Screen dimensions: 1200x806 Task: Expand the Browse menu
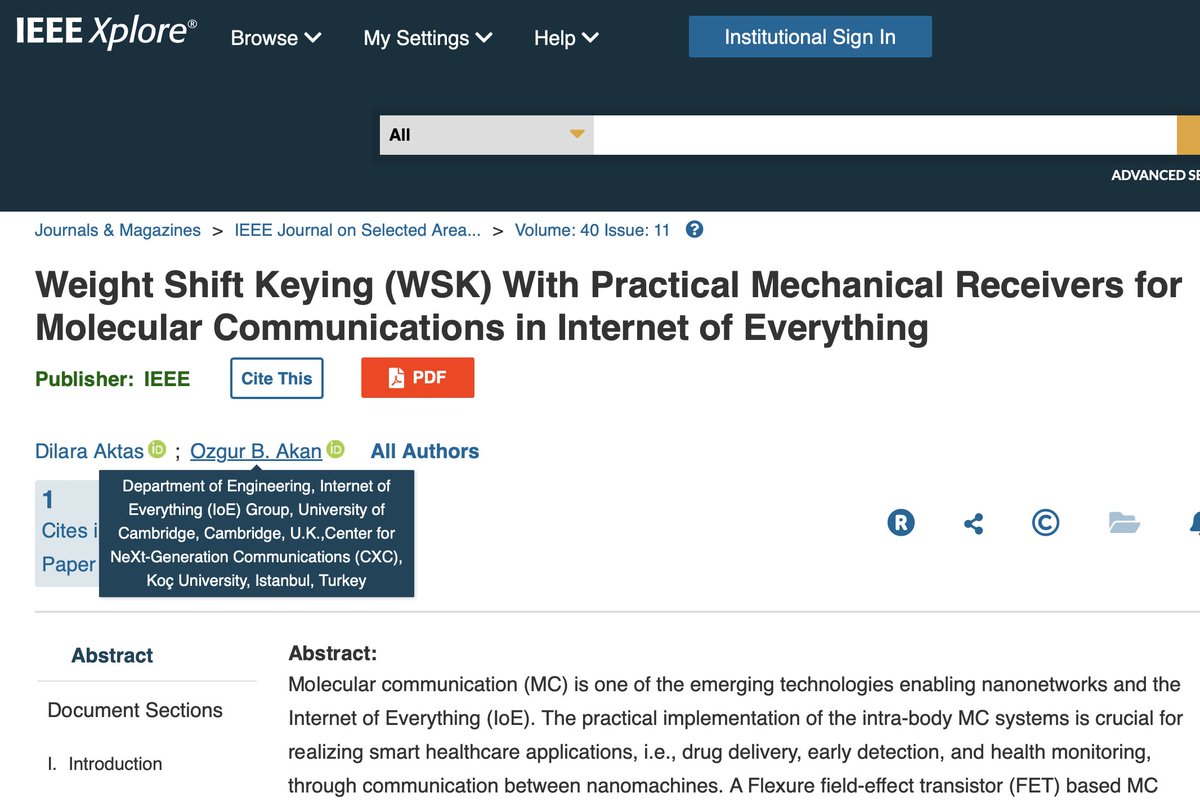click(274, 38)
